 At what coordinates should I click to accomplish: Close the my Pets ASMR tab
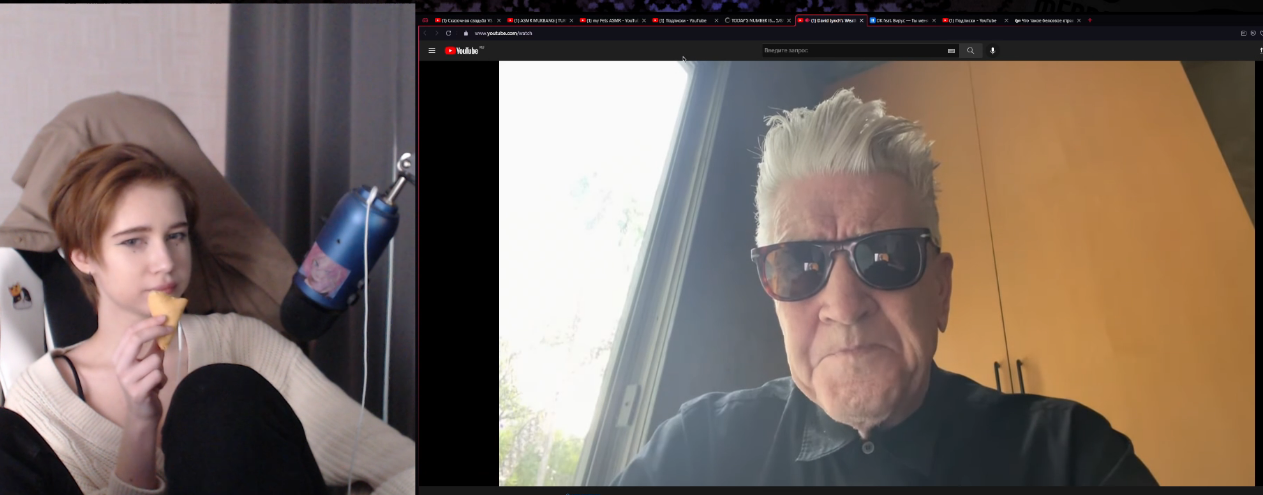[x=644, y=20]
